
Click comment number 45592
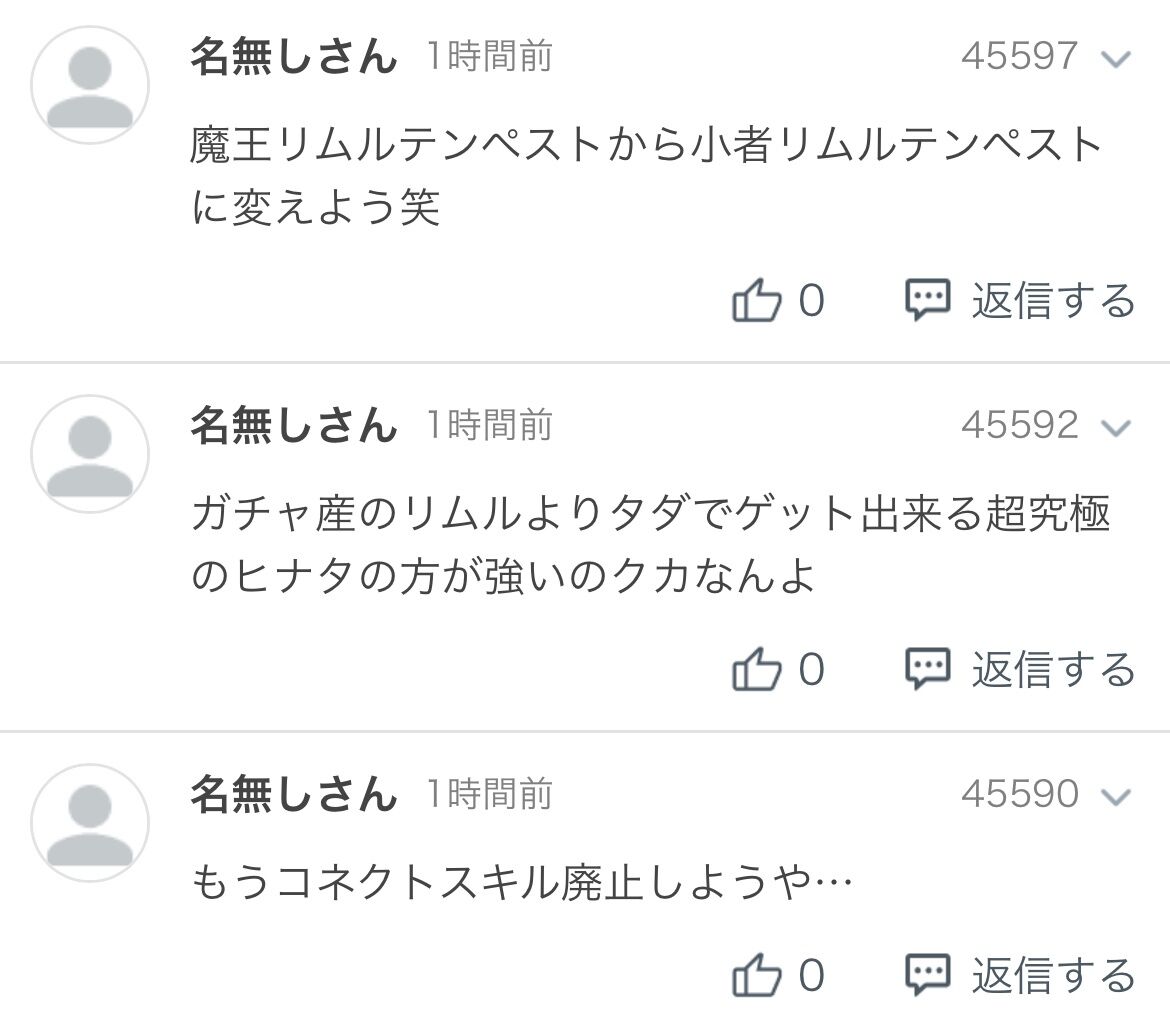coord(1020,425)
